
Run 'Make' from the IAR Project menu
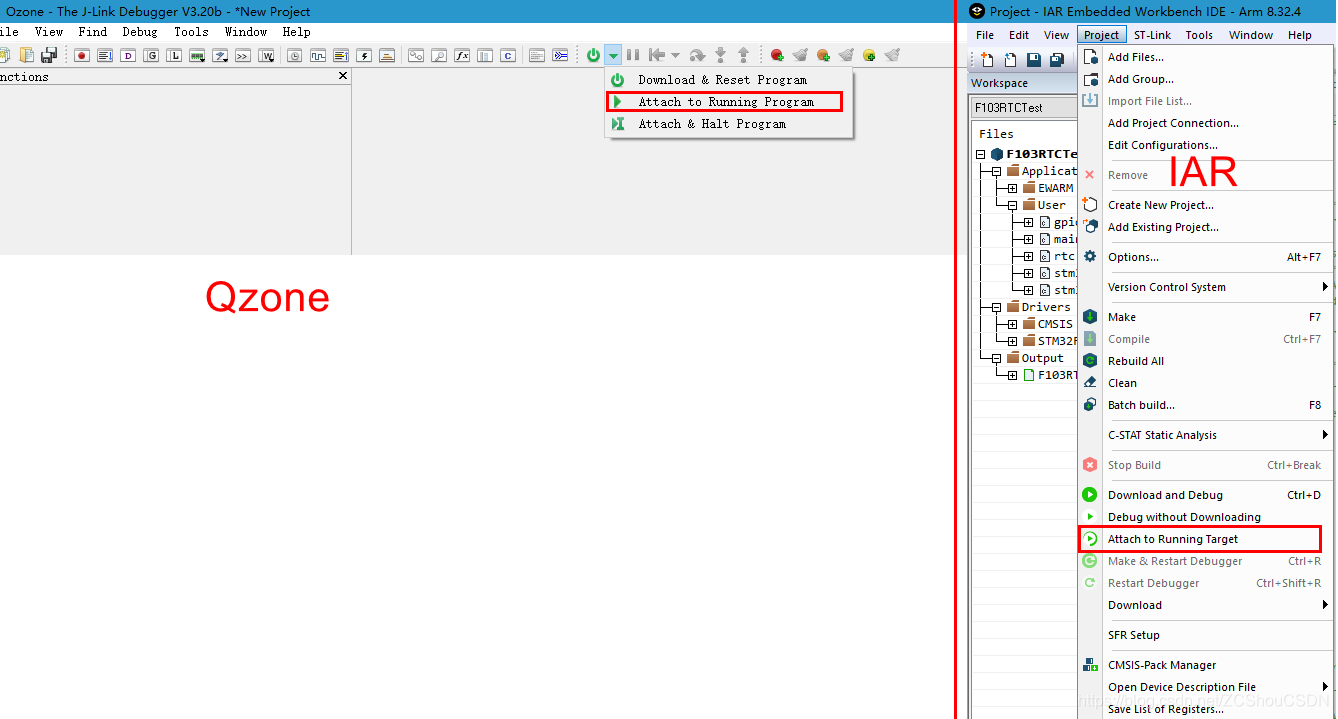[x=1205, y=317]
